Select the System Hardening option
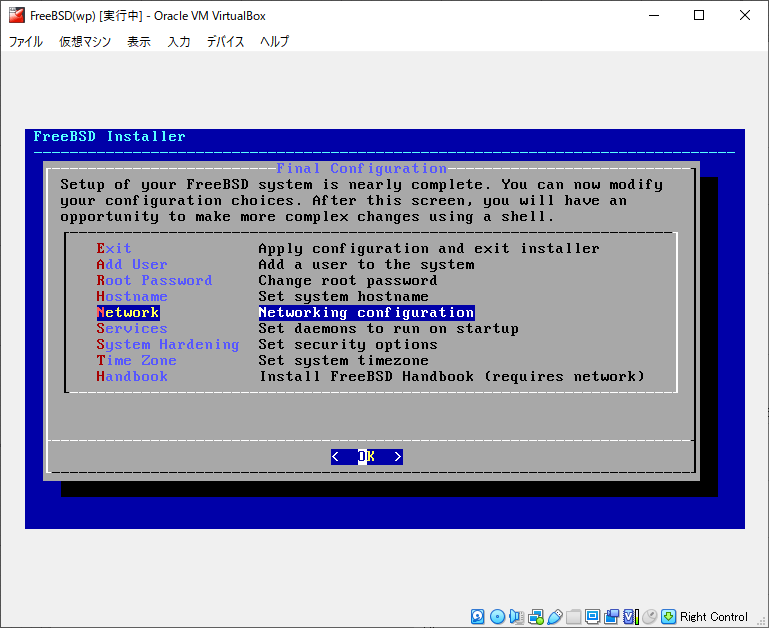Screen dimensions: 769x628 click(x=168, y=344)
